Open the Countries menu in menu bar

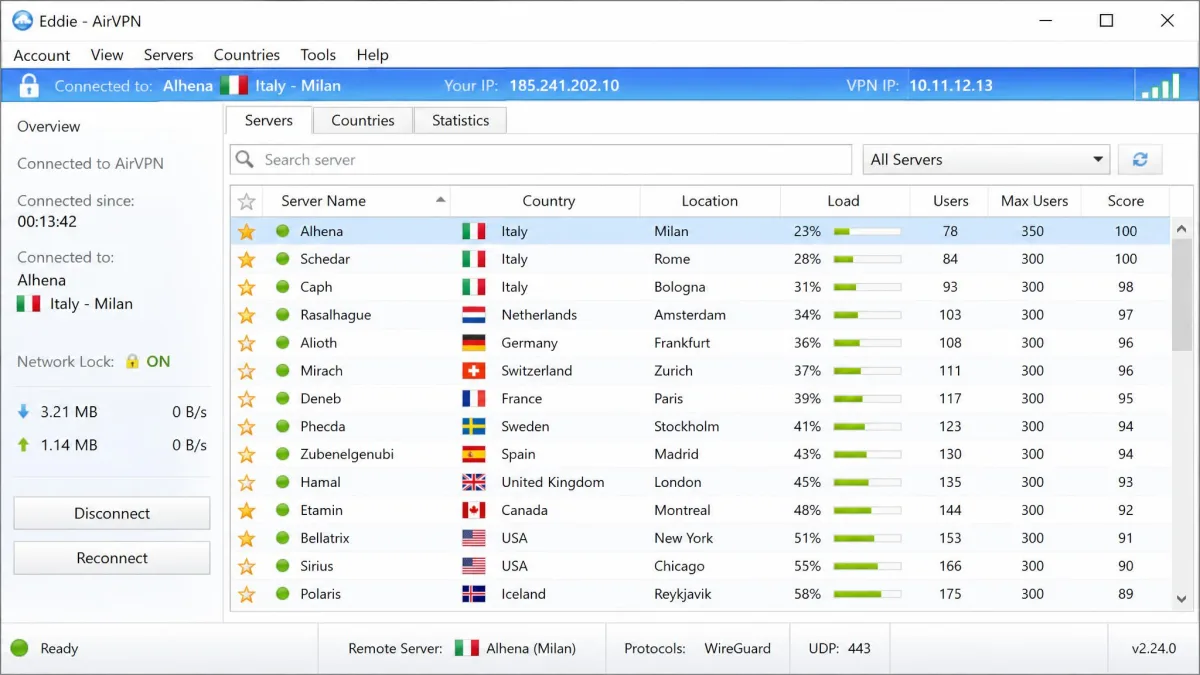(247, 55)
